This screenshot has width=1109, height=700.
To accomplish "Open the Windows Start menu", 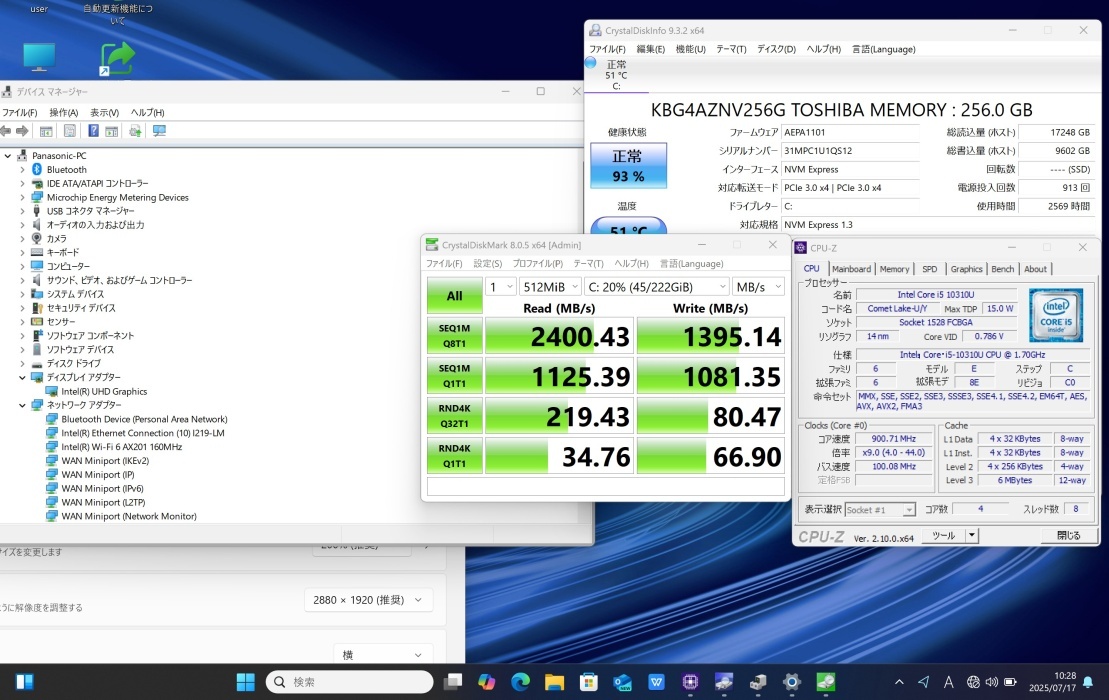I will (245, 682).
